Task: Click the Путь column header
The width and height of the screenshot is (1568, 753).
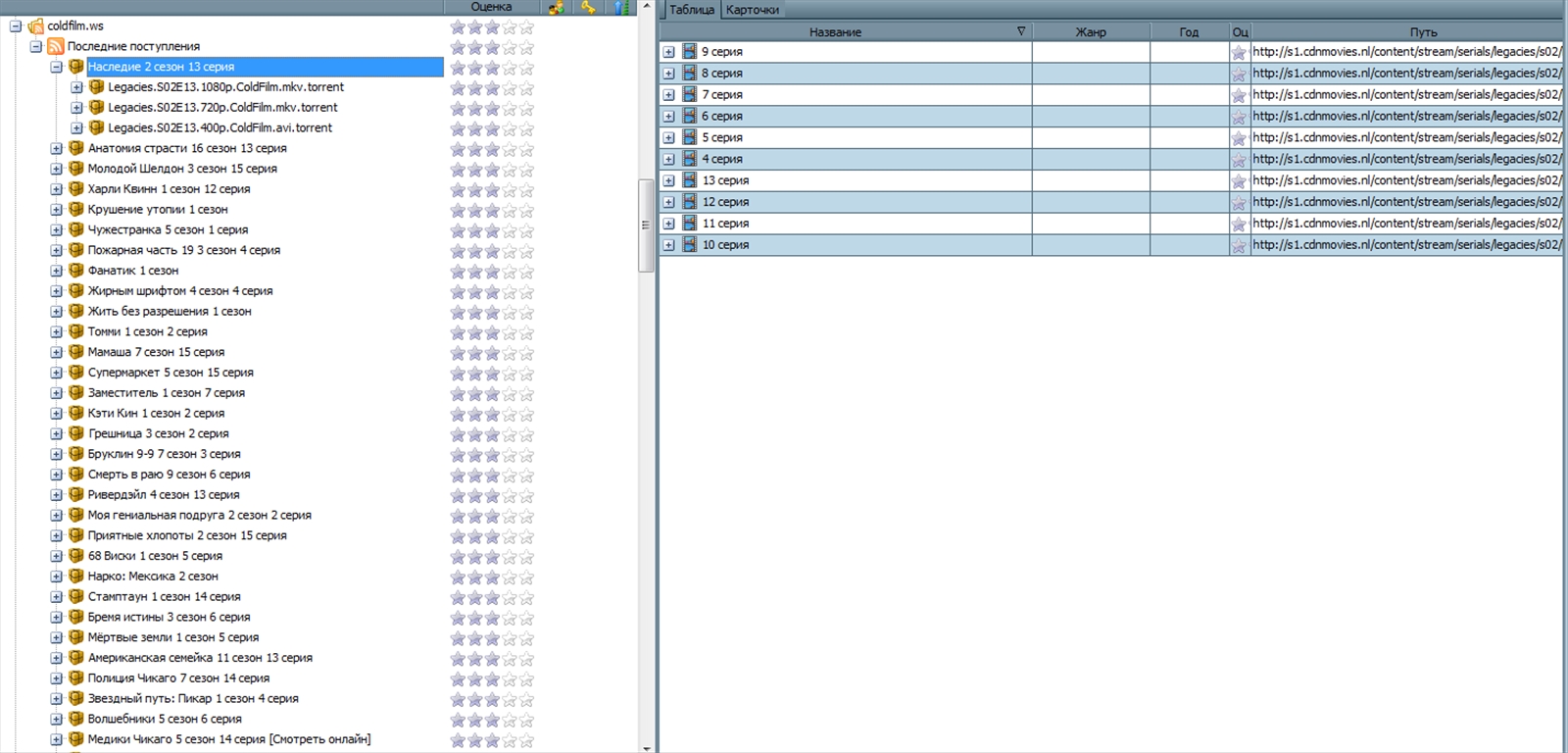Action: (1423, 32)
